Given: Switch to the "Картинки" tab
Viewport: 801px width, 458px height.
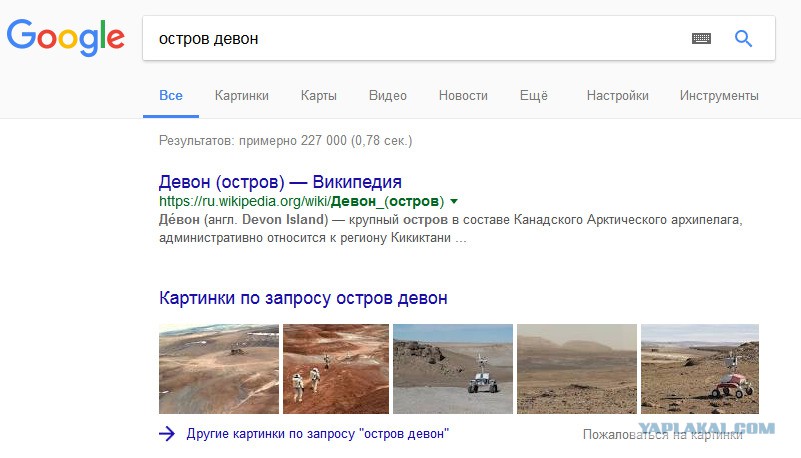Looking at the screenshot, I should [242, 95].
